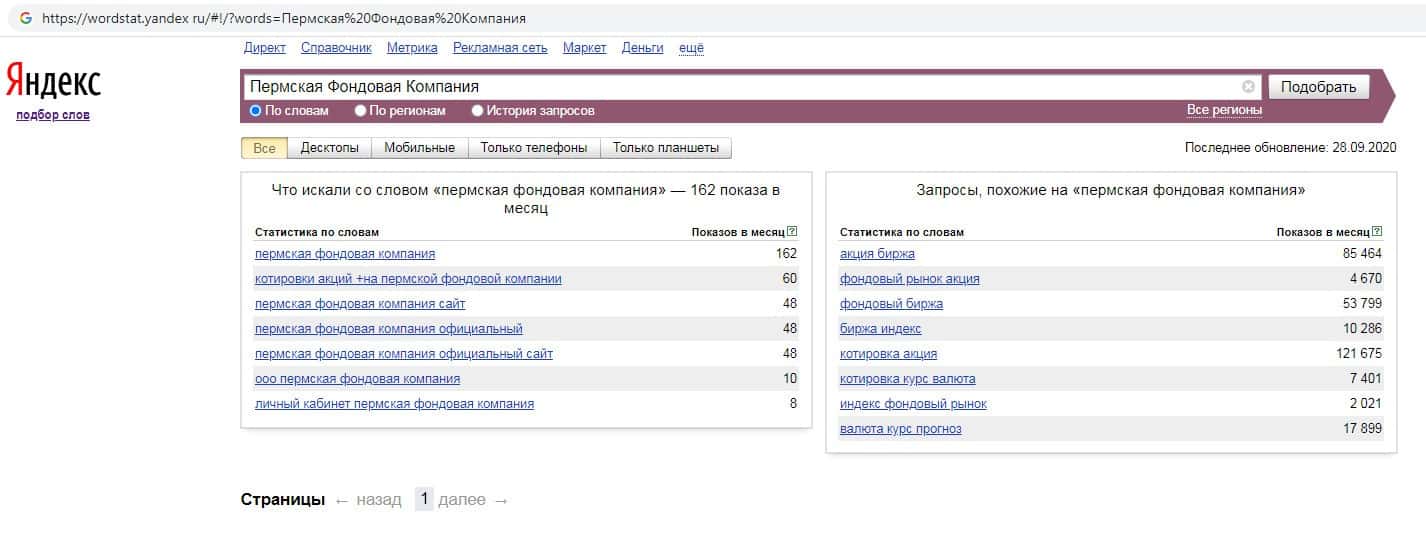Click help icon beside right Показов в месяц
This screenshot has width=1426, height=535.
pos(1377,232)
